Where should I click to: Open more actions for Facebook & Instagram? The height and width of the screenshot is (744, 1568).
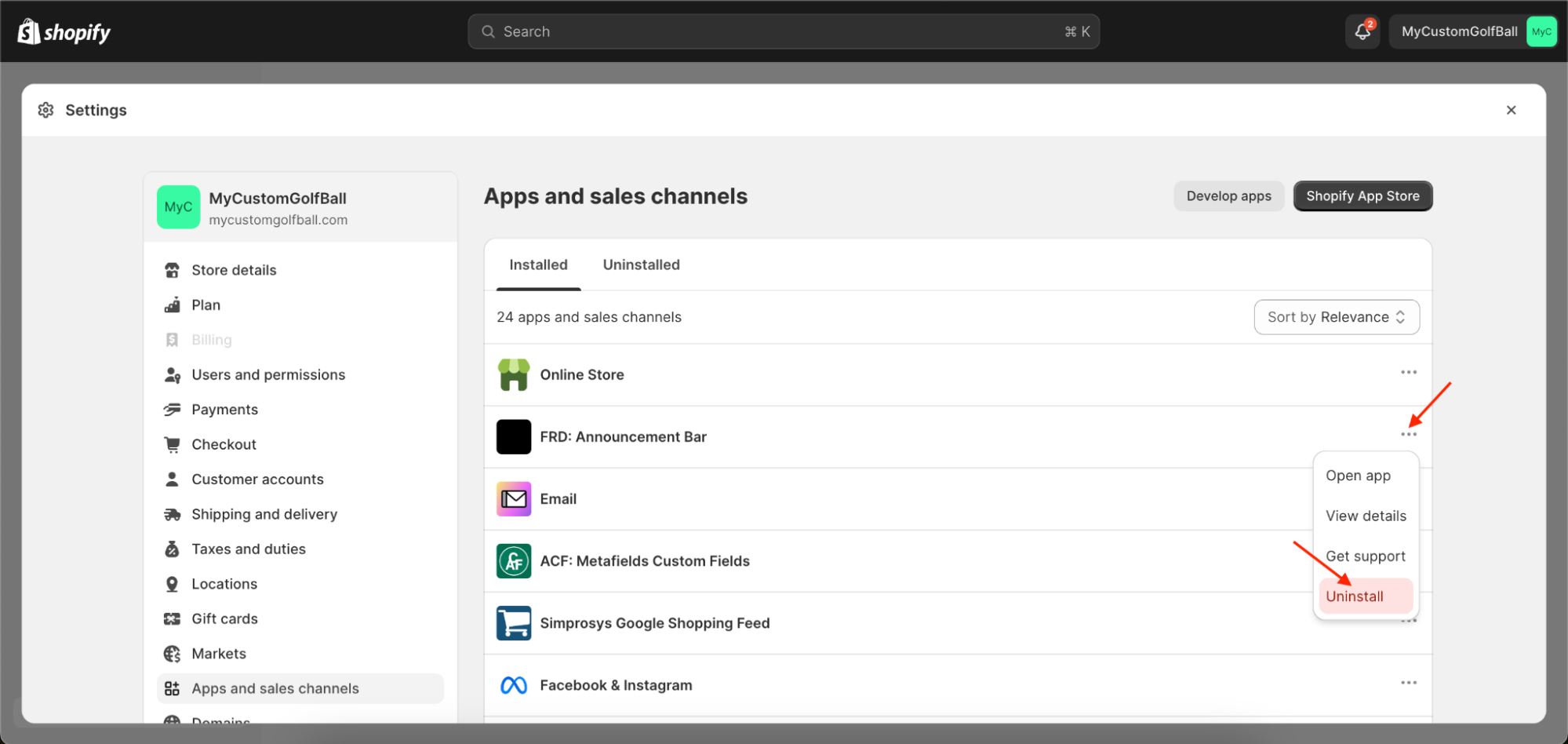click(1408, 683)
